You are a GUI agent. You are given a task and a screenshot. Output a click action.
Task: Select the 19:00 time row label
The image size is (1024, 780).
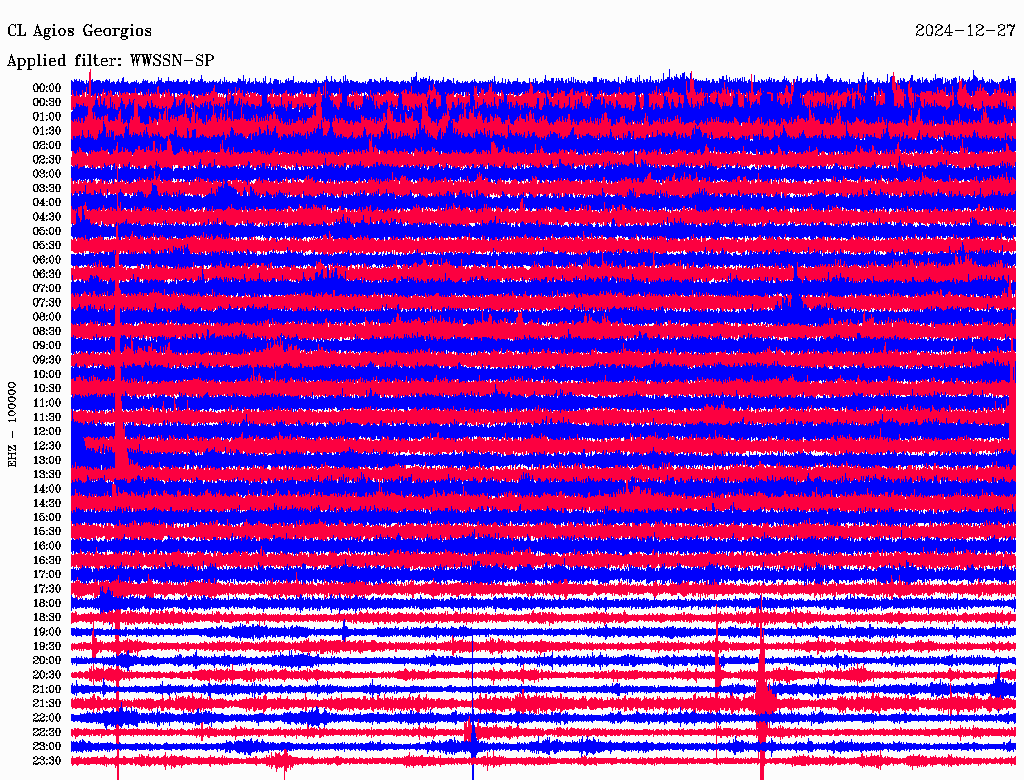coord(47,632)
